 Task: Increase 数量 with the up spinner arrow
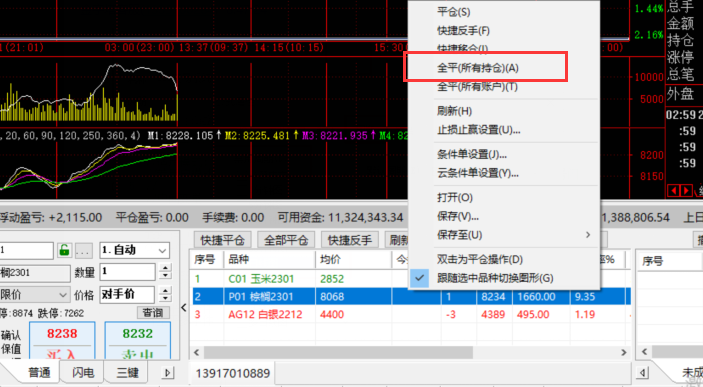tap(165, 268)
